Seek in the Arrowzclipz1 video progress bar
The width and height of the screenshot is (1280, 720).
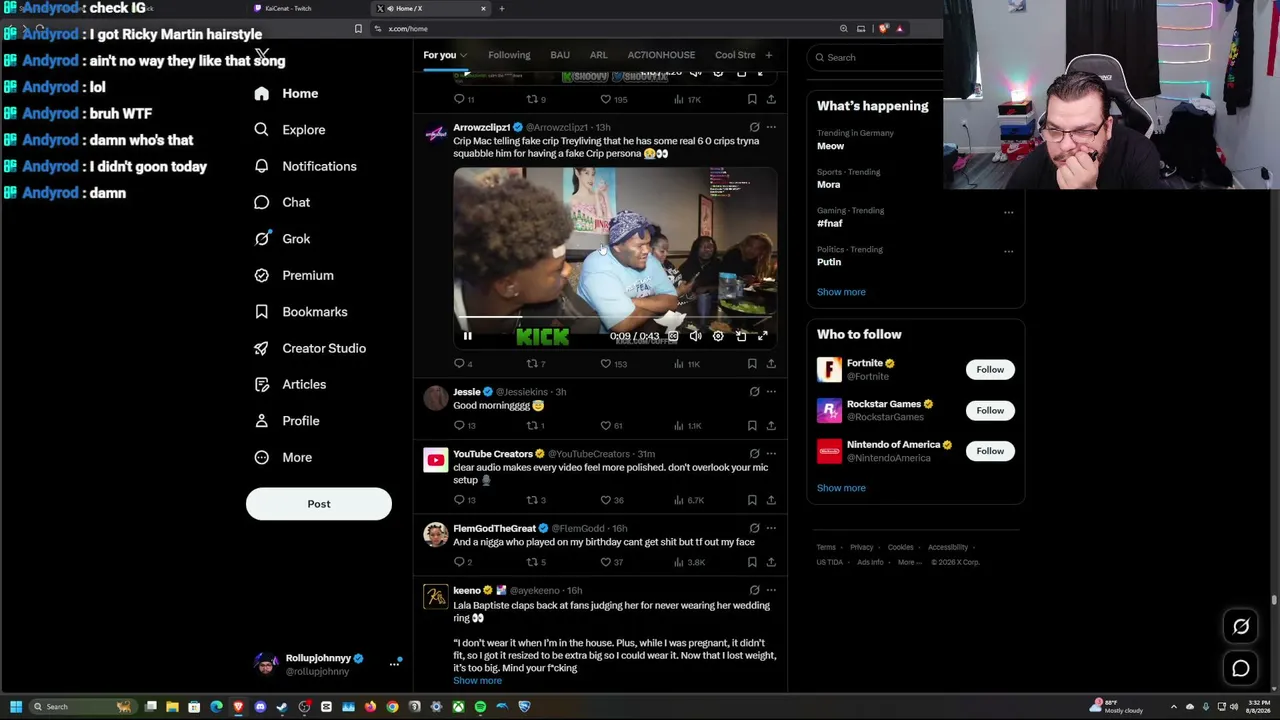pos(615,317)
